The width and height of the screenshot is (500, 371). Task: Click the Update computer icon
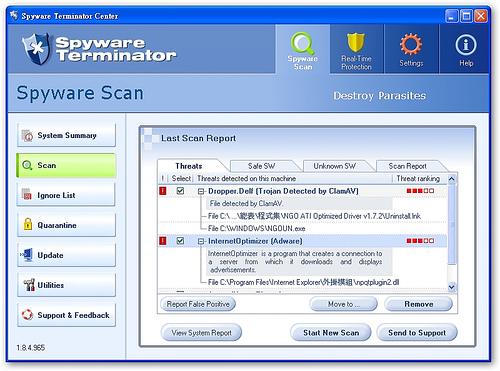tap(26, 255)
